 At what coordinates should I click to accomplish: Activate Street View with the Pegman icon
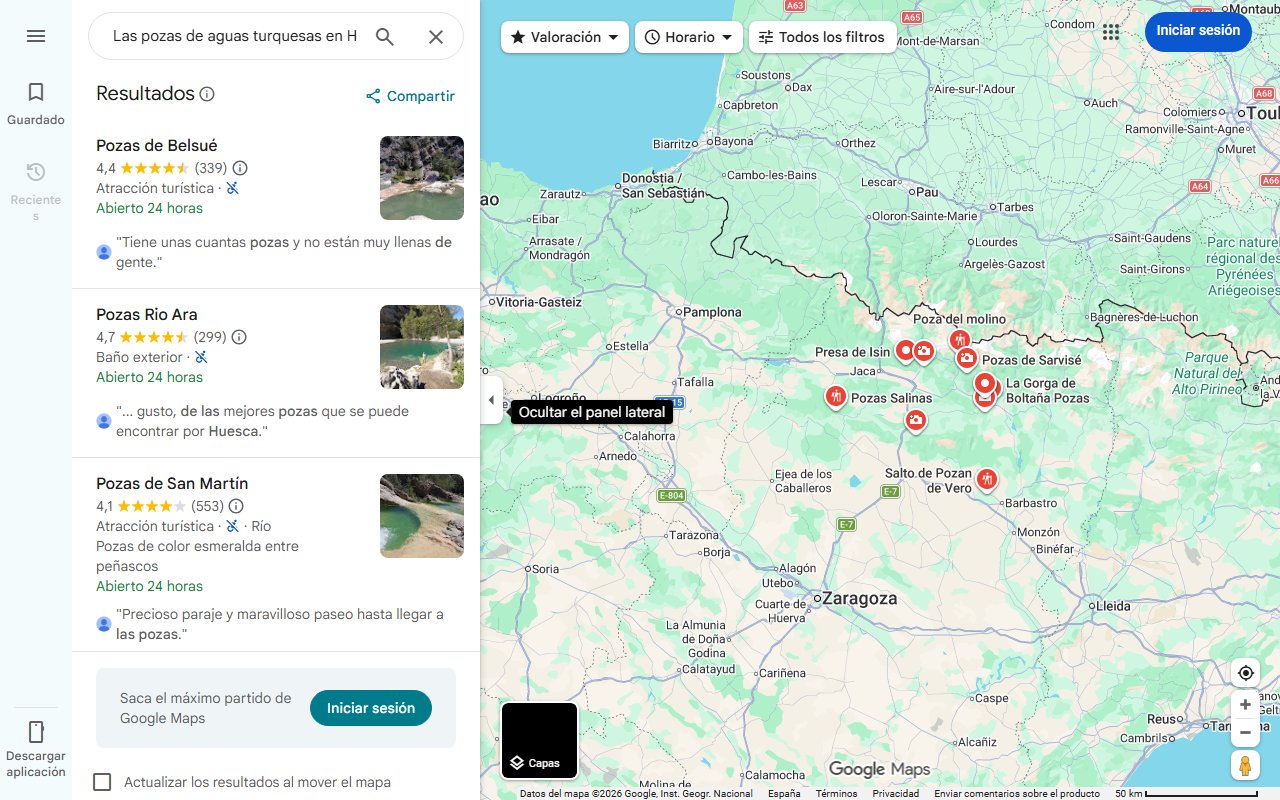1245,765
